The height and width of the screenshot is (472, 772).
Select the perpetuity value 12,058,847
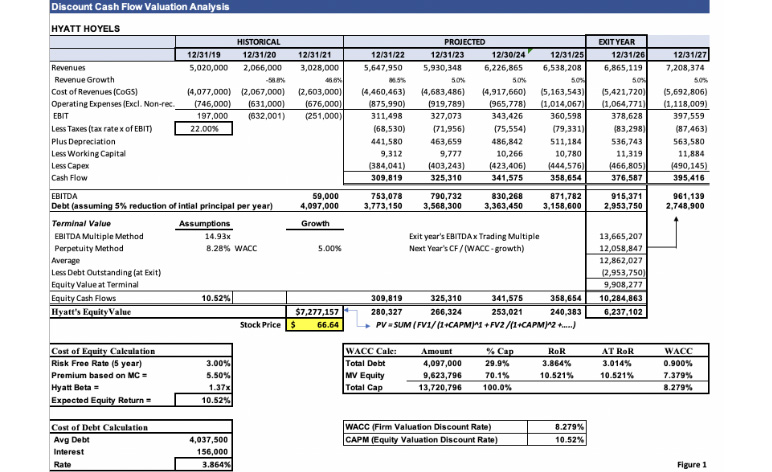(620, 249)
